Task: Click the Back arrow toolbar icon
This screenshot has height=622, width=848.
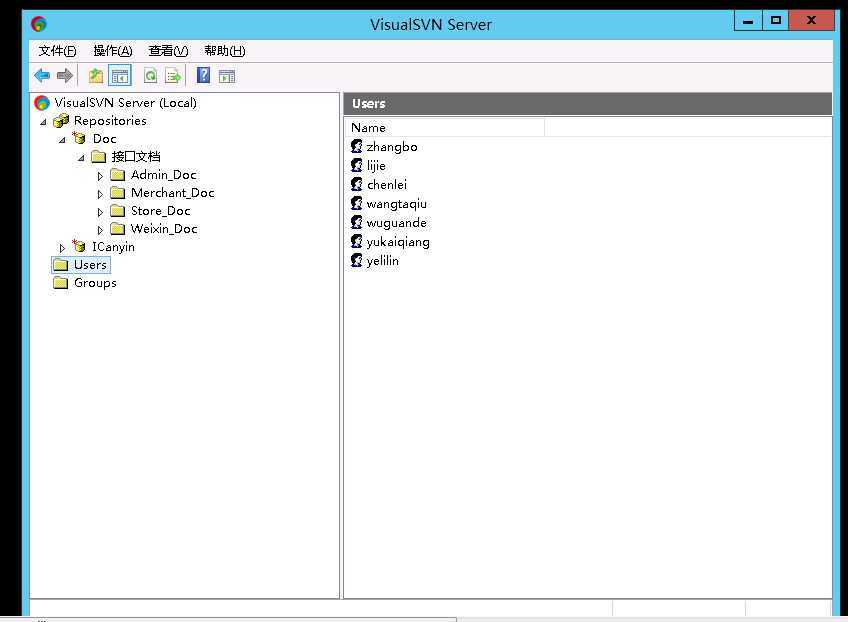Action: click(42, 75)
